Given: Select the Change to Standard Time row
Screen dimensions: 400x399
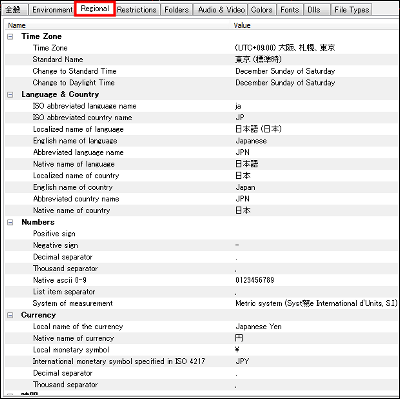Looking at the screenshot, I should coord(202,71).
